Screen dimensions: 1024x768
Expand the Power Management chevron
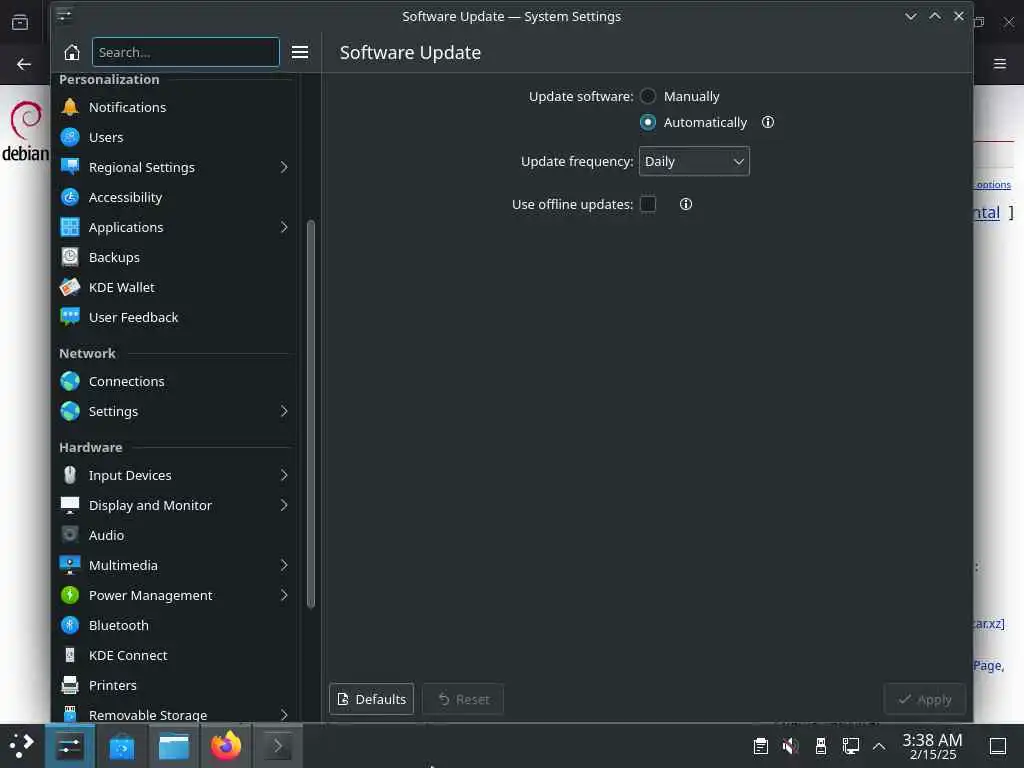(284, 596)
